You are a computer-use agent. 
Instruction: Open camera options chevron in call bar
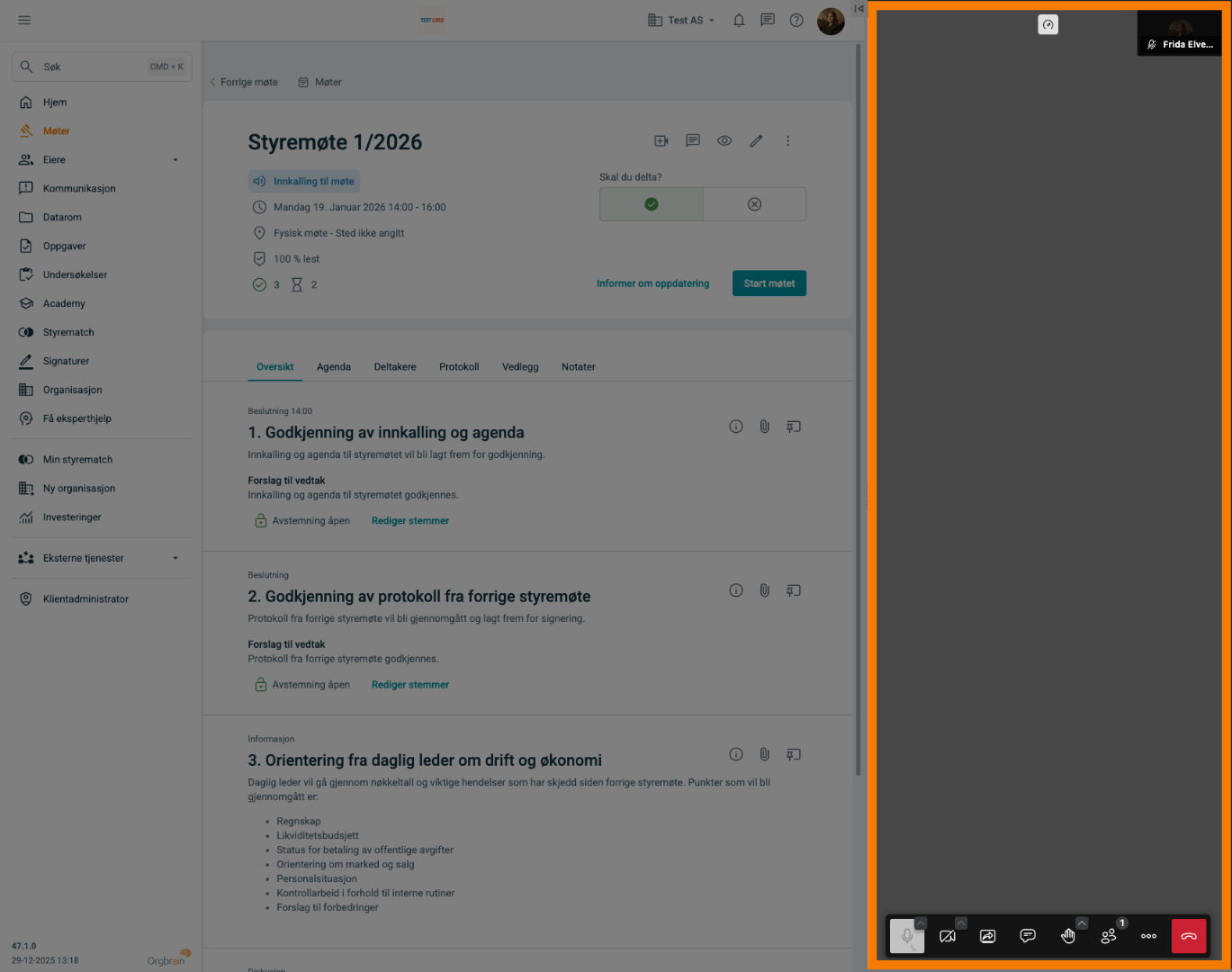click(961, 923)
